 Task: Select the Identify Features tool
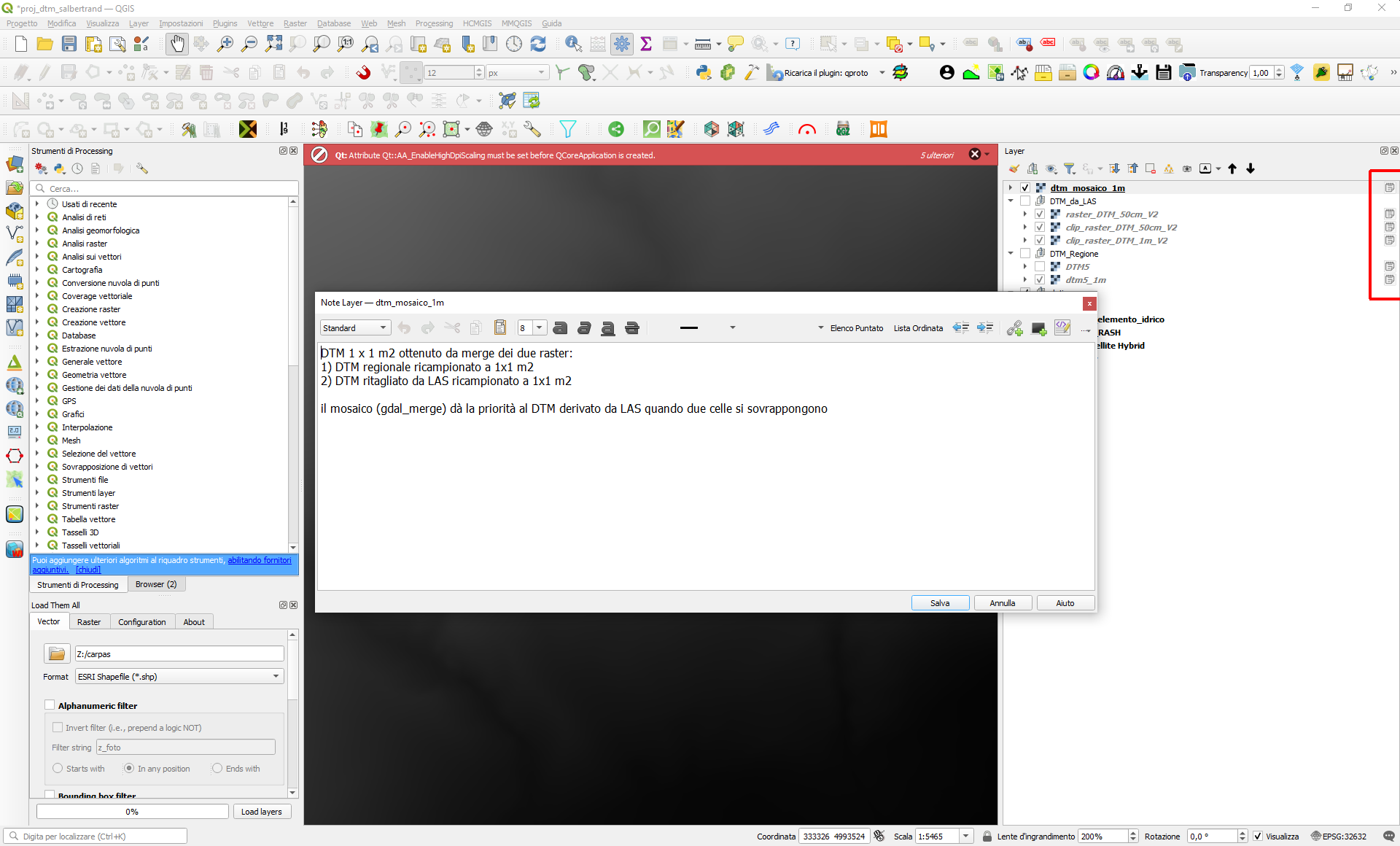coord(573,44)
